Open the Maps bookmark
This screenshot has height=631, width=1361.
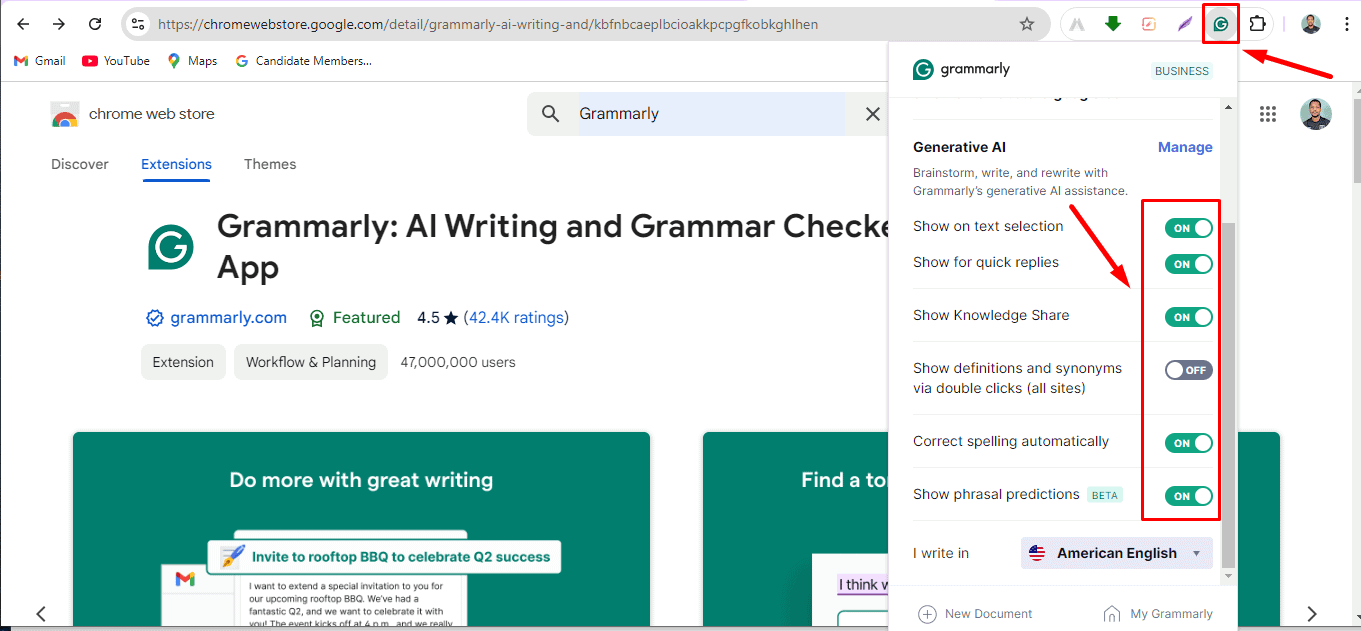[192, 61]
